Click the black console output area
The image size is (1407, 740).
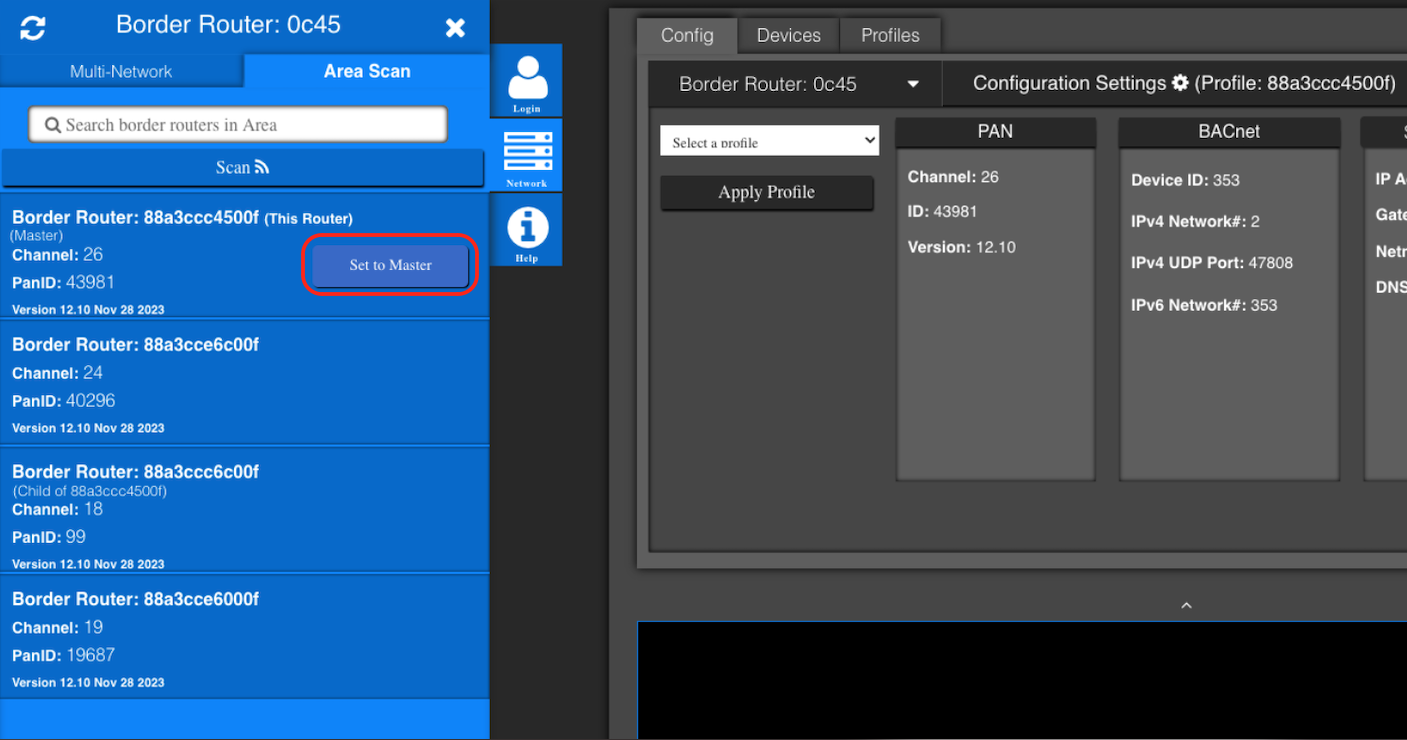pyautogui.click(x=1022, y=681)
